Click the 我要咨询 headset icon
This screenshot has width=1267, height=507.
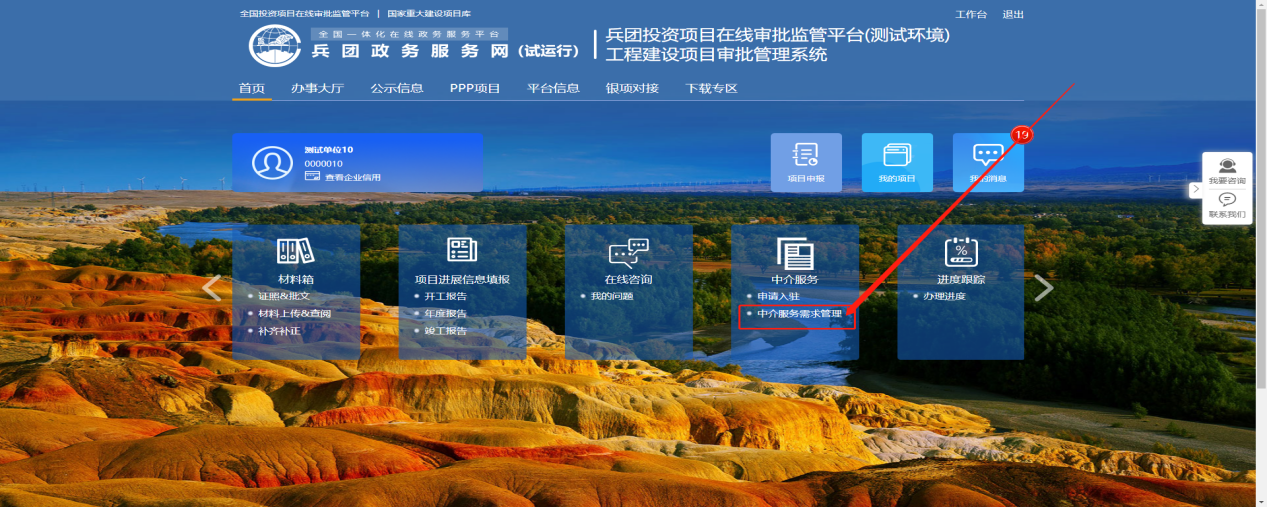click(x=1227, y=167)
